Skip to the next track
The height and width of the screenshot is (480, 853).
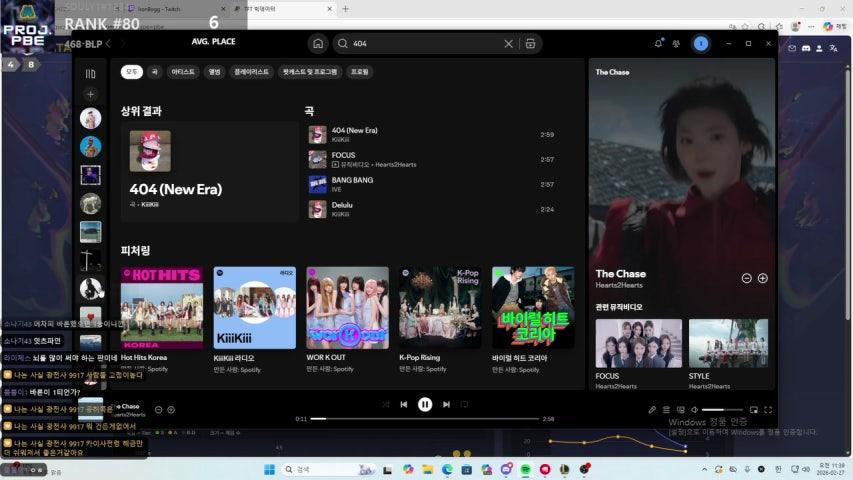coord(446,404)
